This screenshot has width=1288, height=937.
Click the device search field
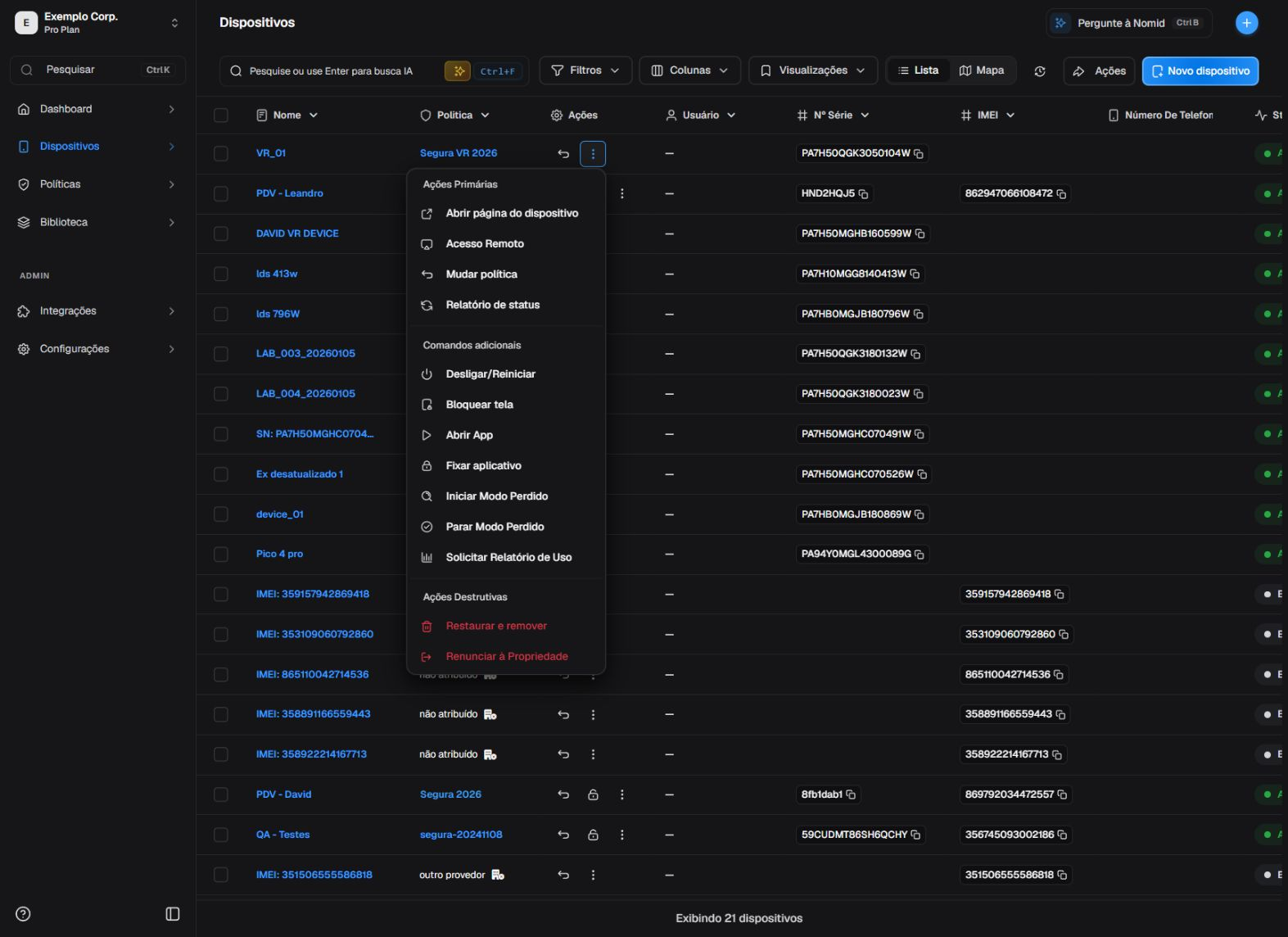(x=374, y=71)
